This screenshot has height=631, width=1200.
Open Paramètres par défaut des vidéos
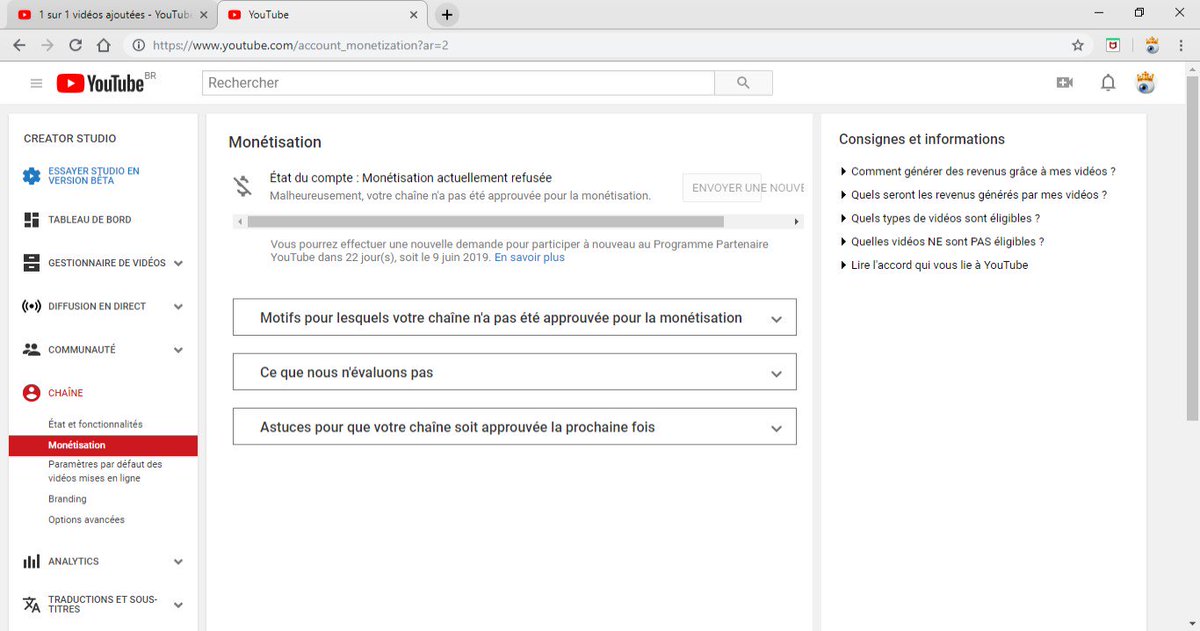(x=105, y=471)
